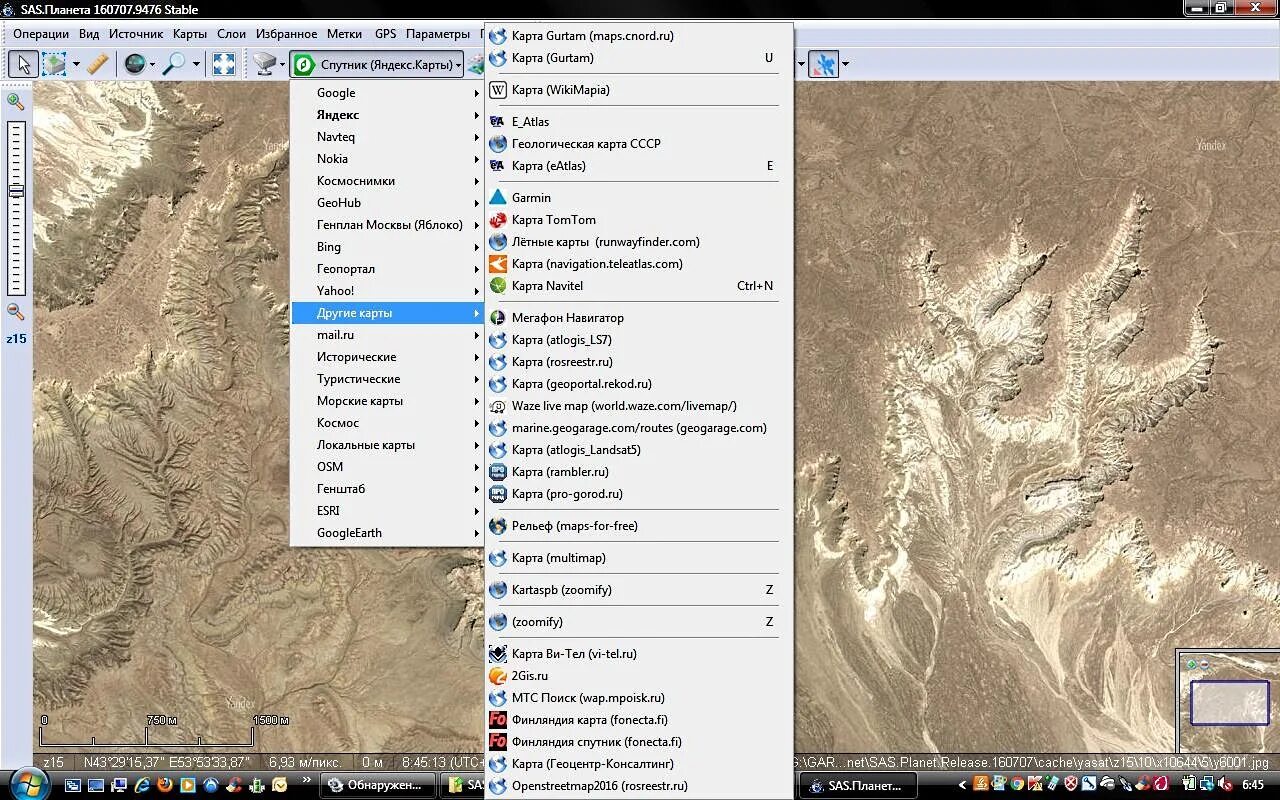Expand the Генштаб submenu
The image size is (1280, 800).
387,489
